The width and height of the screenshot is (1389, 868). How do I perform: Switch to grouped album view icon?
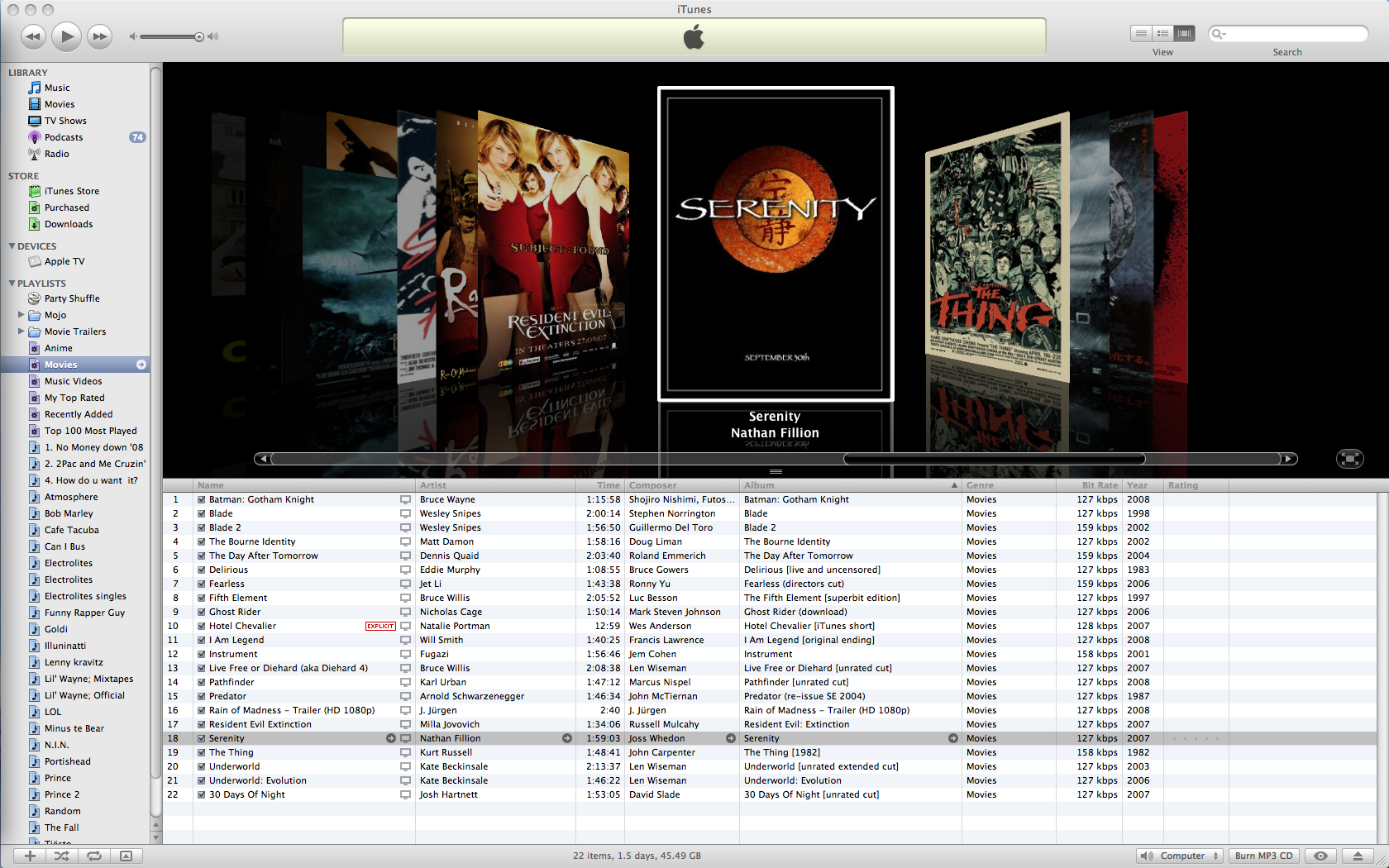coord(1162,33)
